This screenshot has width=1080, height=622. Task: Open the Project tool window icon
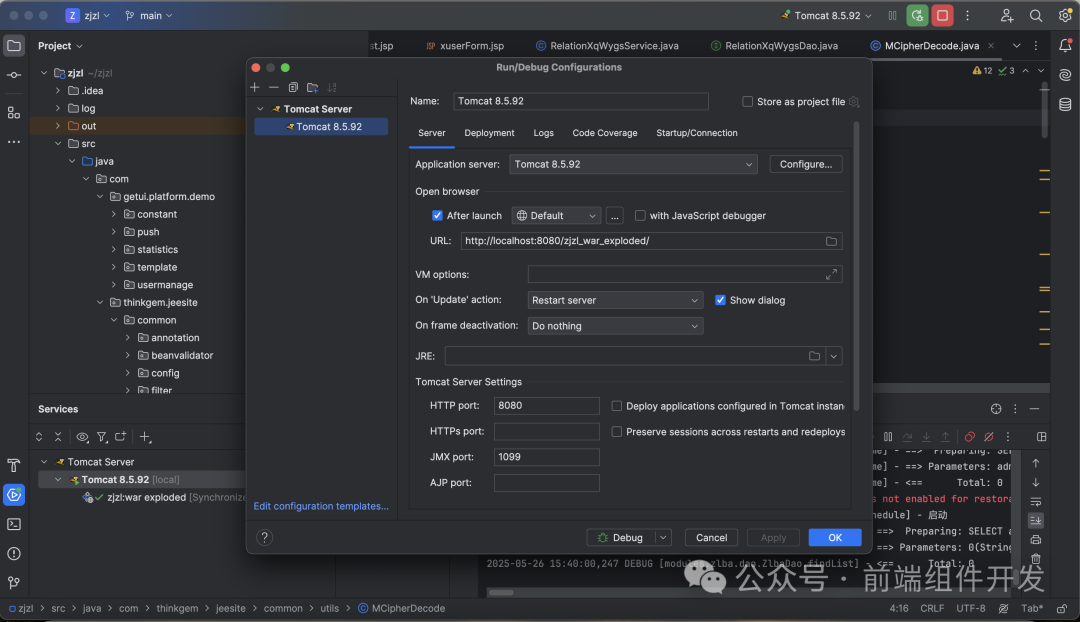[x=14, y=46]
